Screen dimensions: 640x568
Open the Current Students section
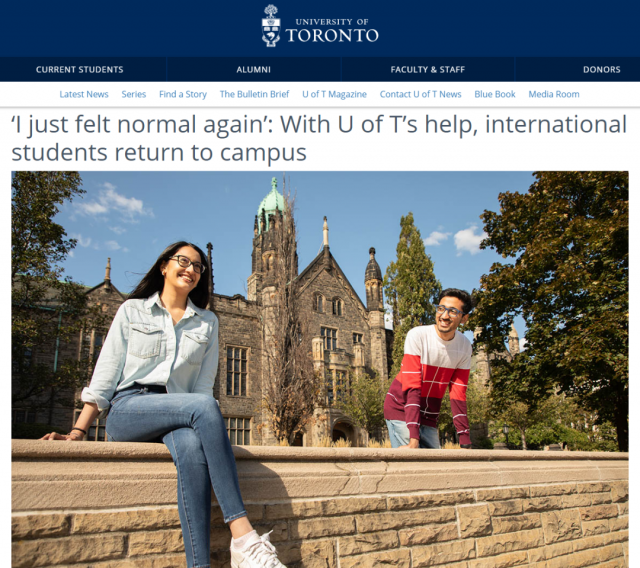pos(80,69)
